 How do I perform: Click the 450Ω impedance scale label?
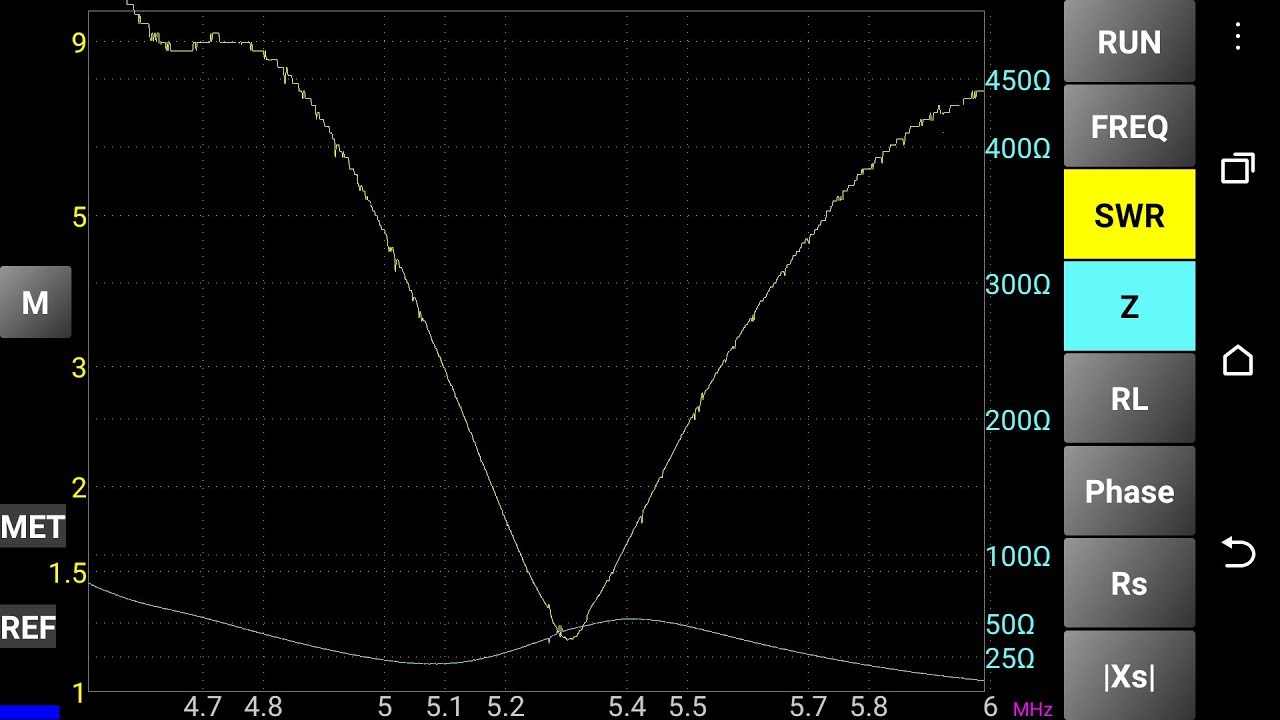tap(1018, 81)
